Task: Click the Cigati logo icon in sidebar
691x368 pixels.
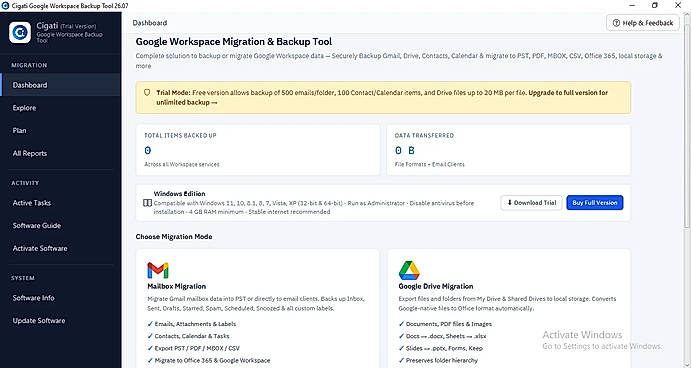Action: (x=20, y=33)
